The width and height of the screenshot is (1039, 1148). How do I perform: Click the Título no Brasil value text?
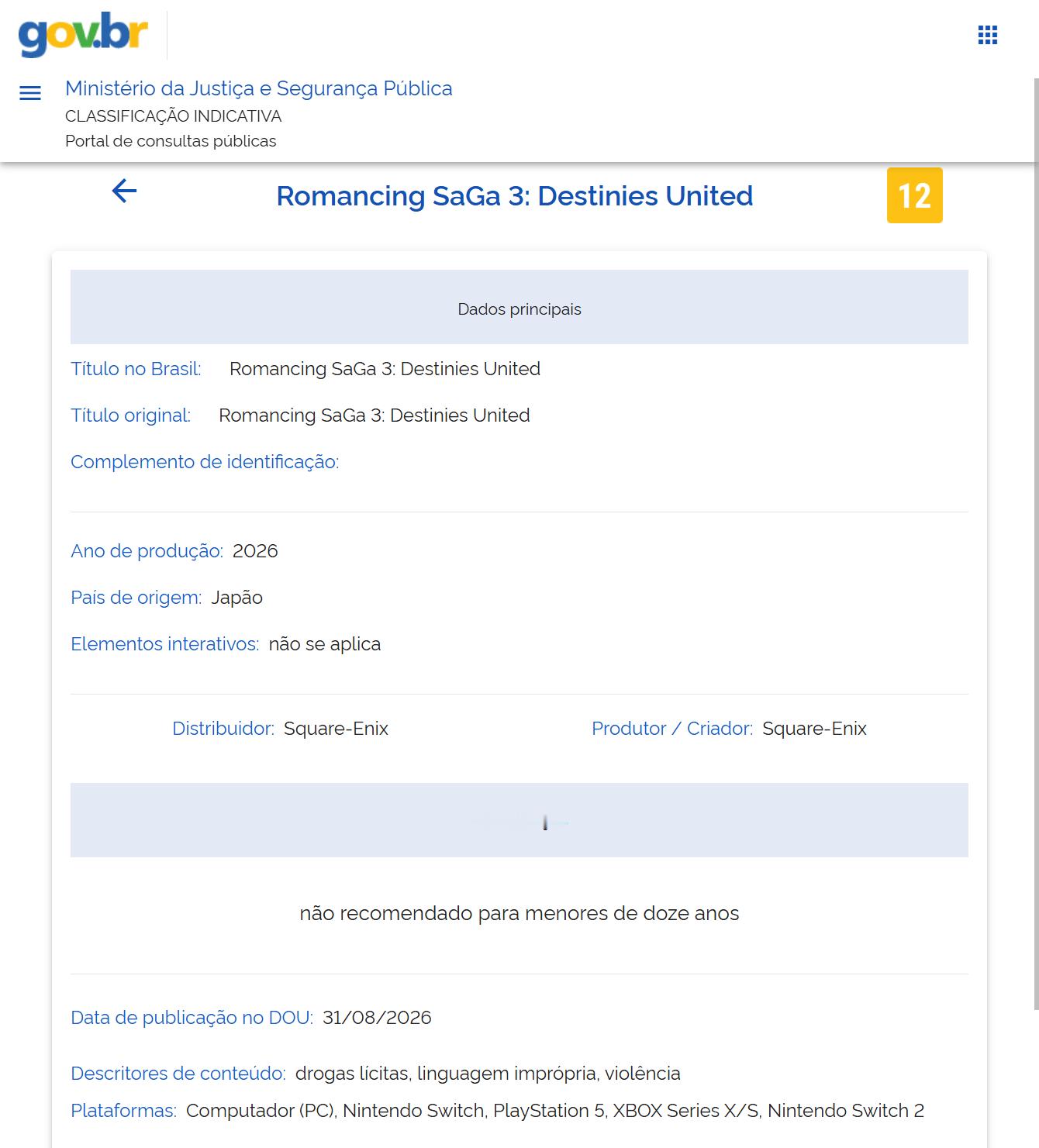pyautogui.click(x=385, y=369)
